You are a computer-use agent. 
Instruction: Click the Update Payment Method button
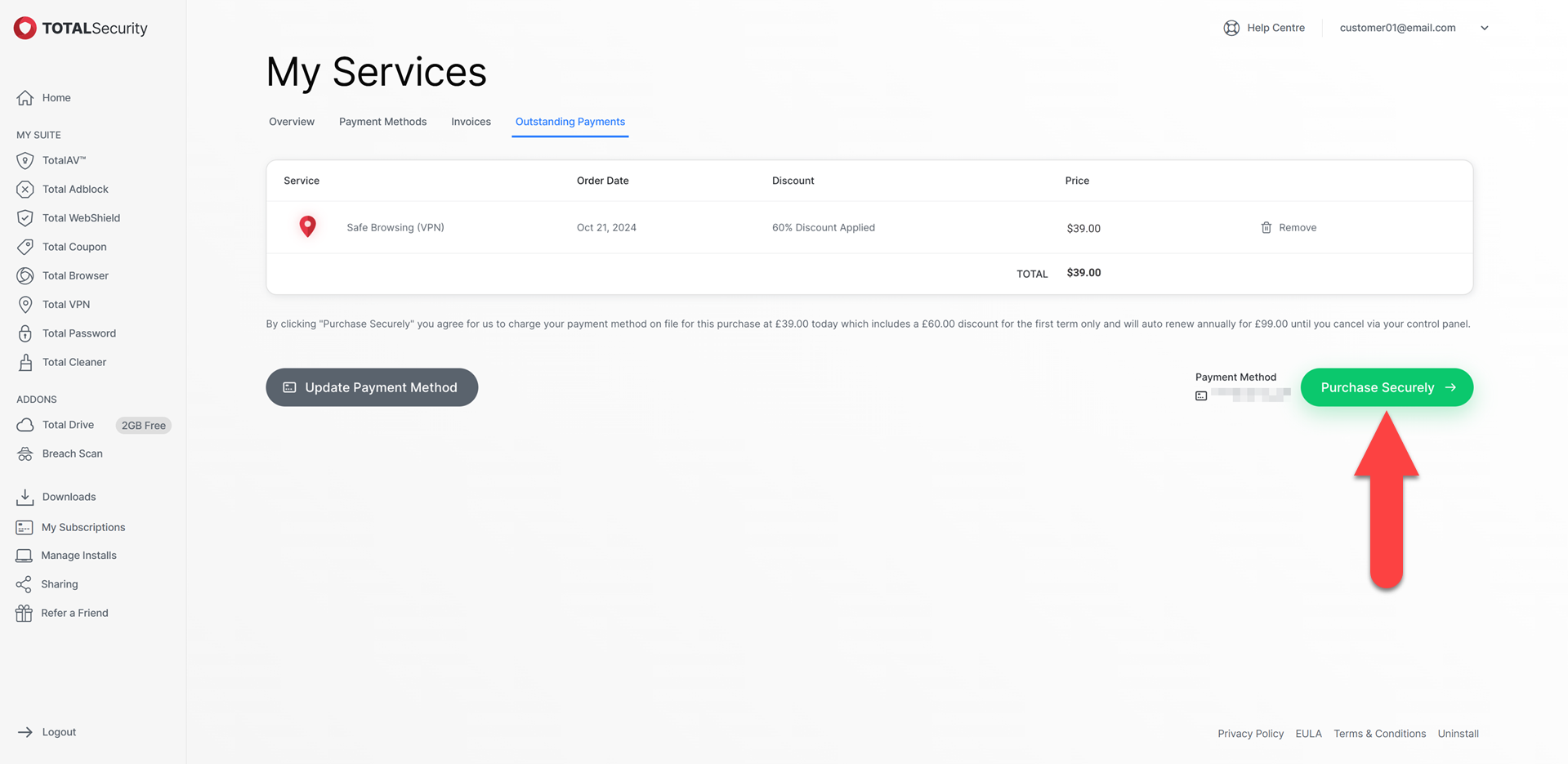pyautogui.click(x=372, y=387)
